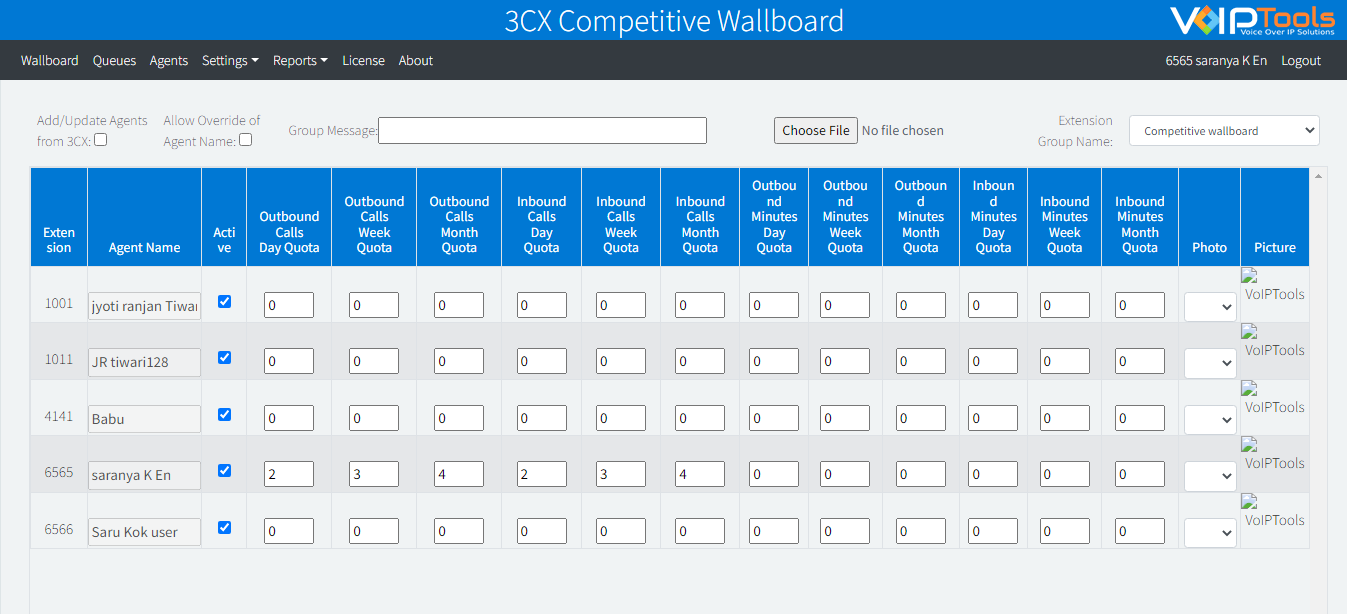Click Outbound Calls Day Quota for extension 1001
The height and width of the screenshot is (614, 1347).
pos(289,305)
